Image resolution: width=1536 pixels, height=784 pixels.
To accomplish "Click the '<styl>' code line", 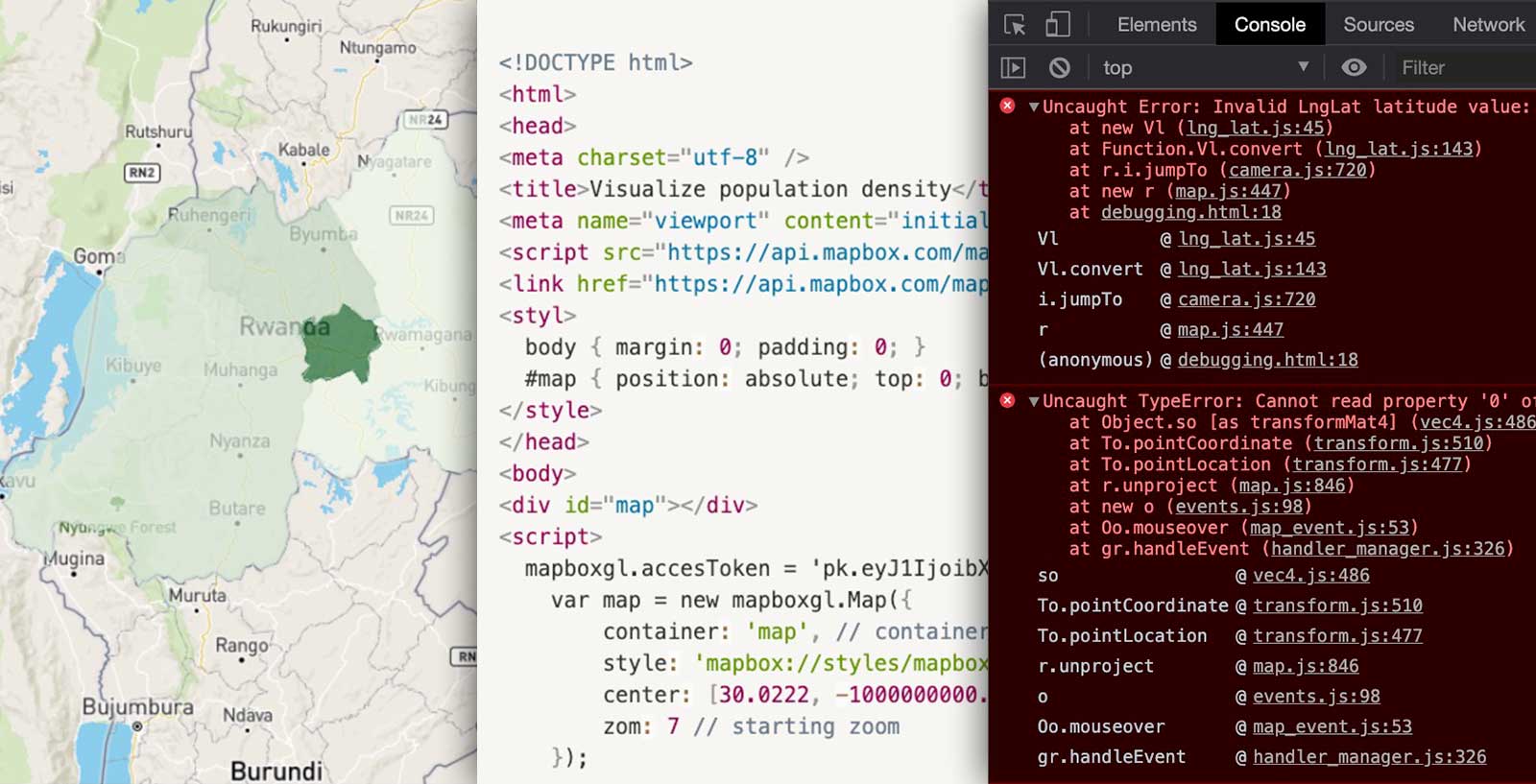I will (x=538, y=316).
